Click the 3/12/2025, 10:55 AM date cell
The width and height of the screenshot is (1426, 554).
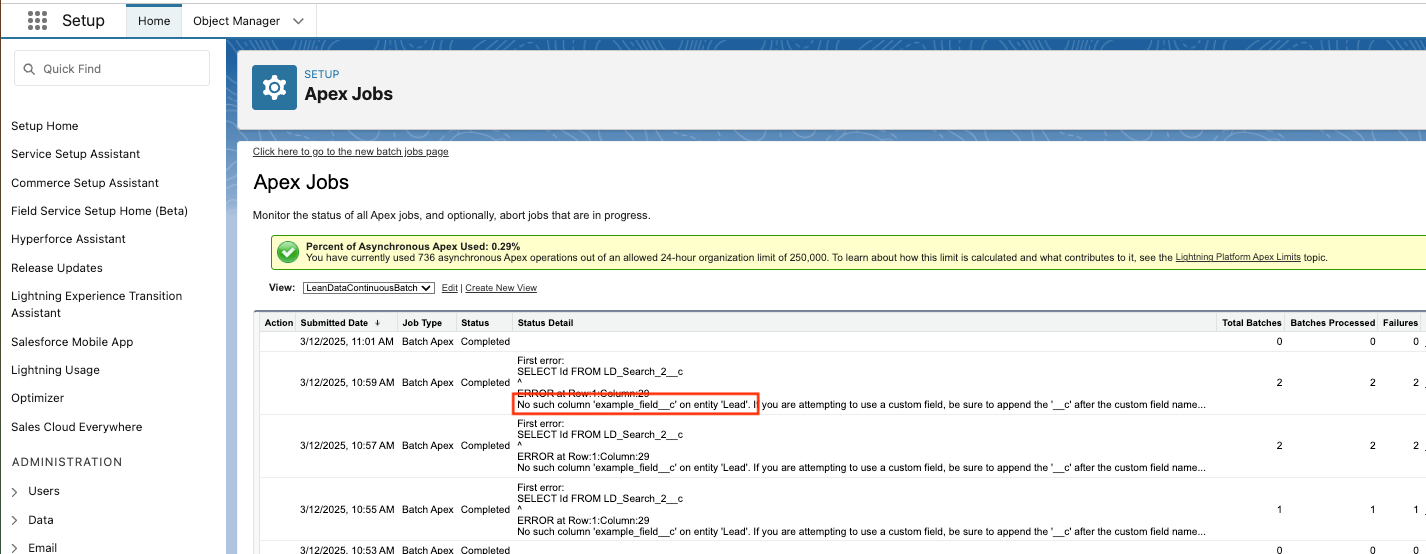tap(347, 510)
